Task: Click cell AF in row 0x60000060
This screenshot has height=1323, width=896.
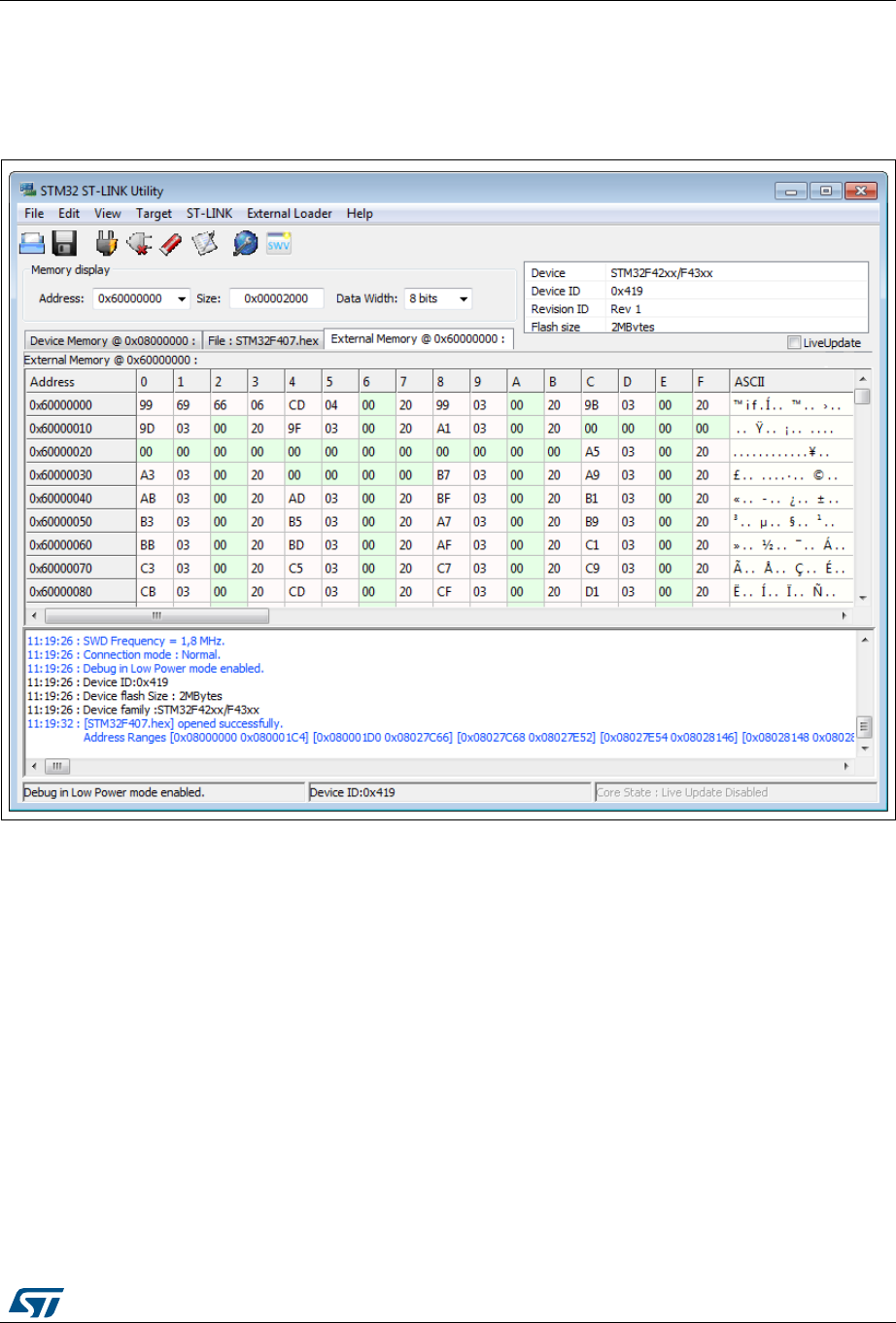Action: point(450,544)
